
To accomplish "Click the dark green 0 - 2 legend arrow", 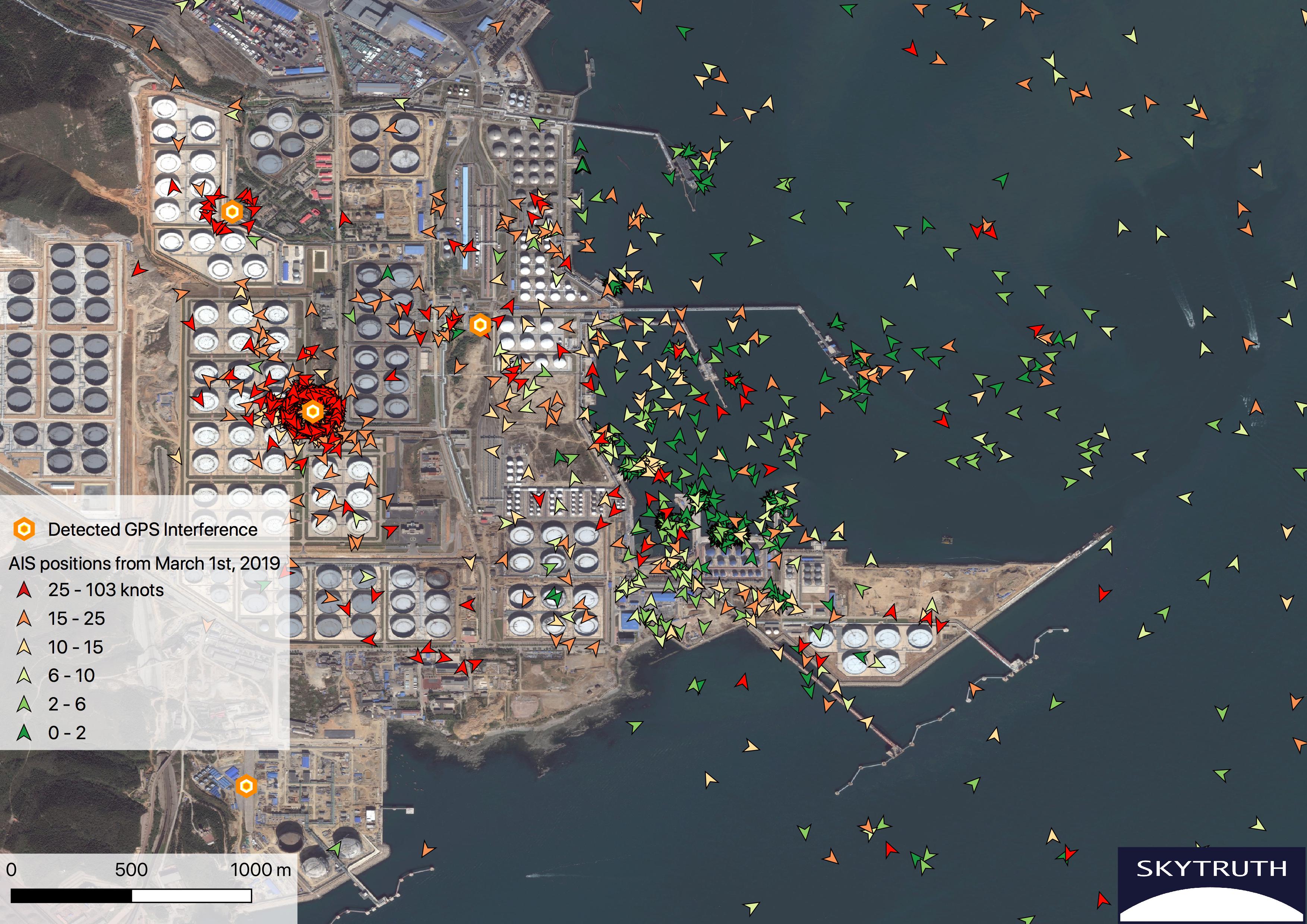I will click(x=24, y=732).
